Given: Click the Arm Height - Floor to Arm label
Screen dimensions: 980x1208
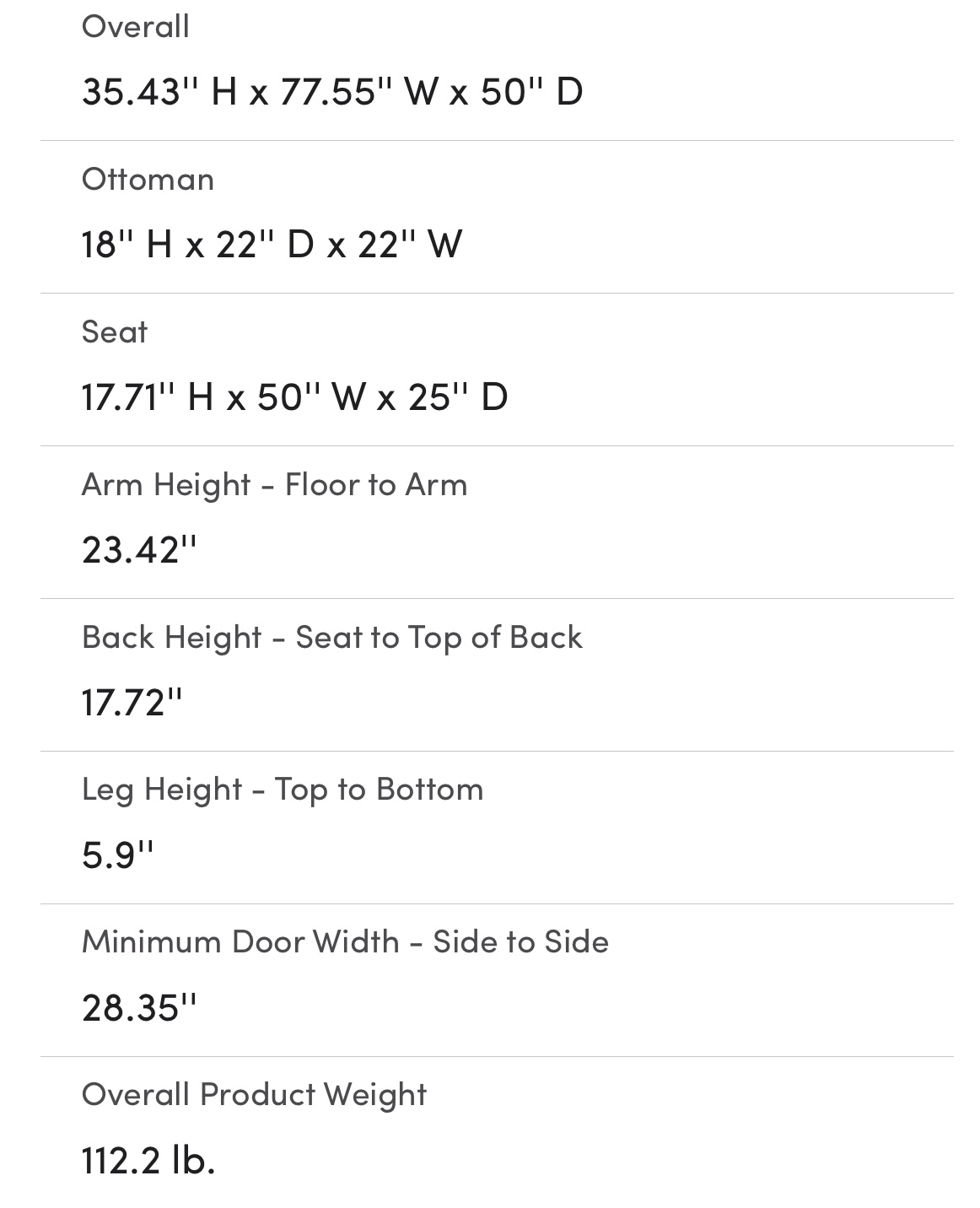Looking at the screenshot, I should click(274, 485).
